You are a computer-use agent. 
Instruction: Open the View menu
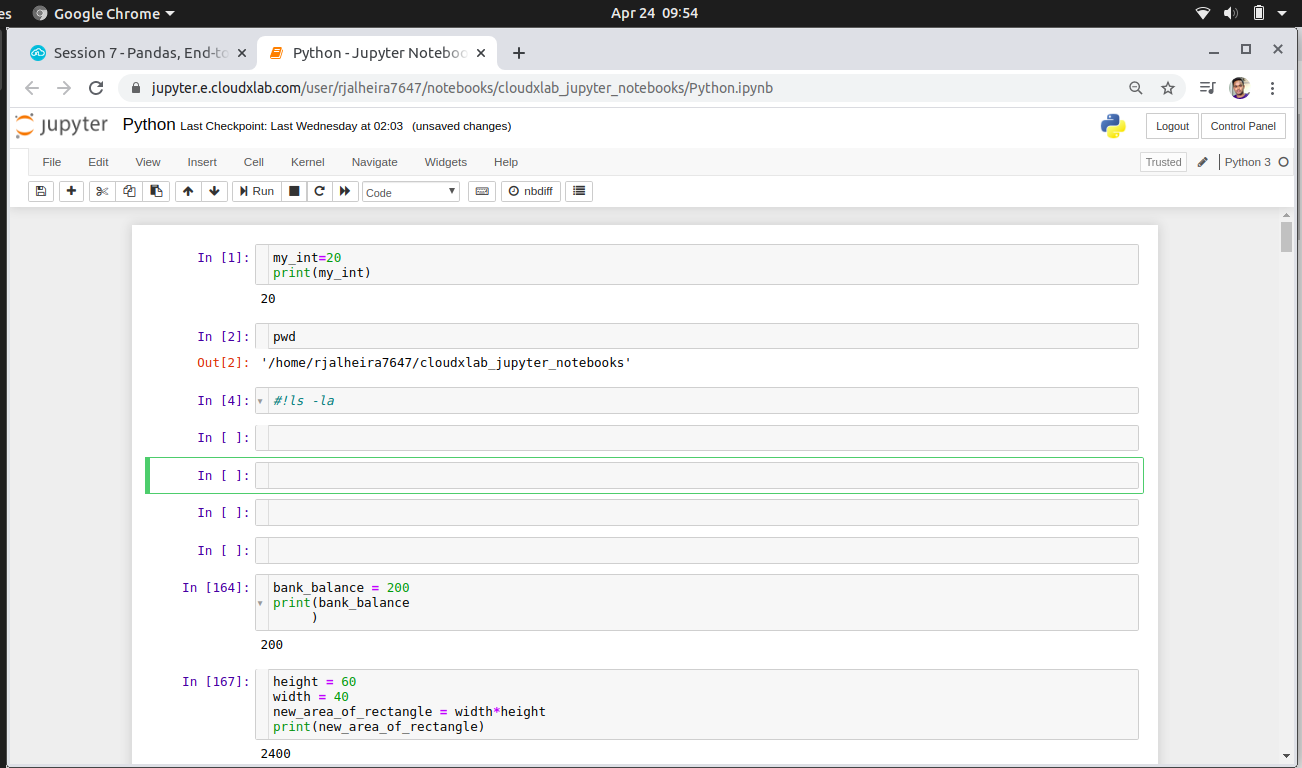coord(148,162)
